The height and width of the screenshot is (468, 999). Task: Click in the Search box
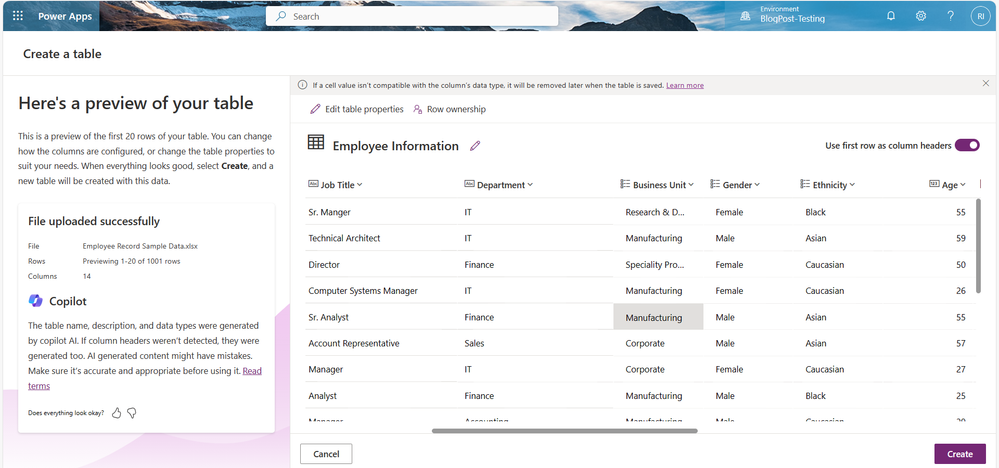pyautogui.click(x=412, y=17)
